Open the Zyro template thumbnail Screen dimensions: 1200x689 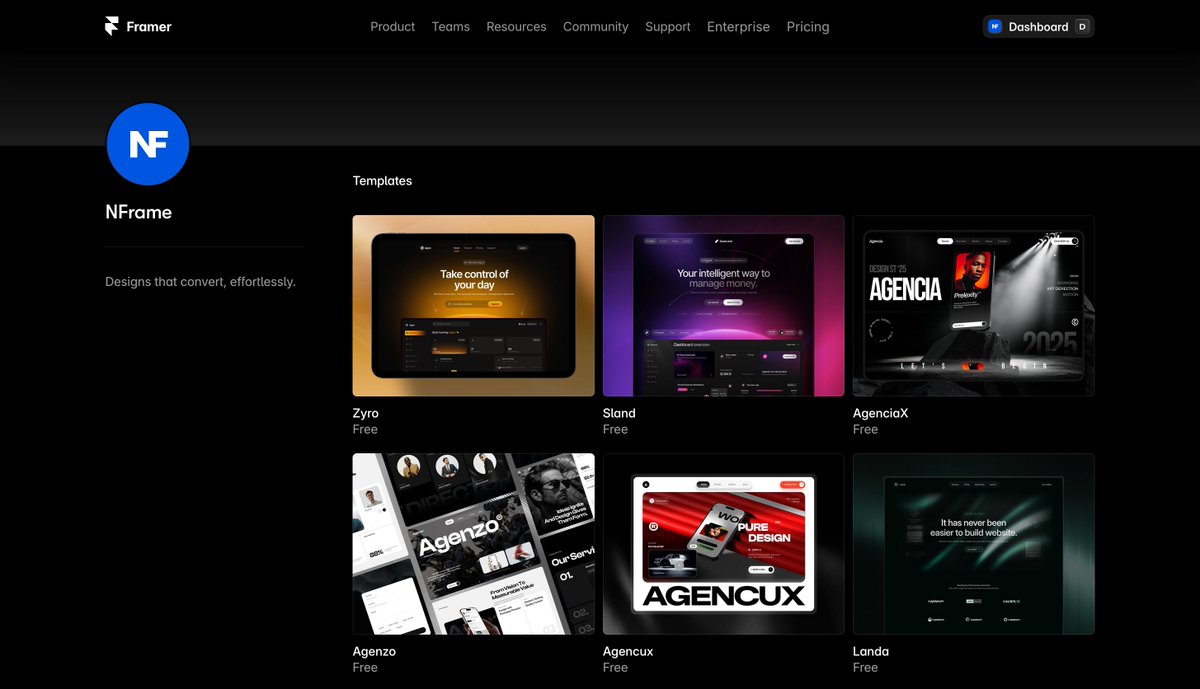tap(474, 306)
